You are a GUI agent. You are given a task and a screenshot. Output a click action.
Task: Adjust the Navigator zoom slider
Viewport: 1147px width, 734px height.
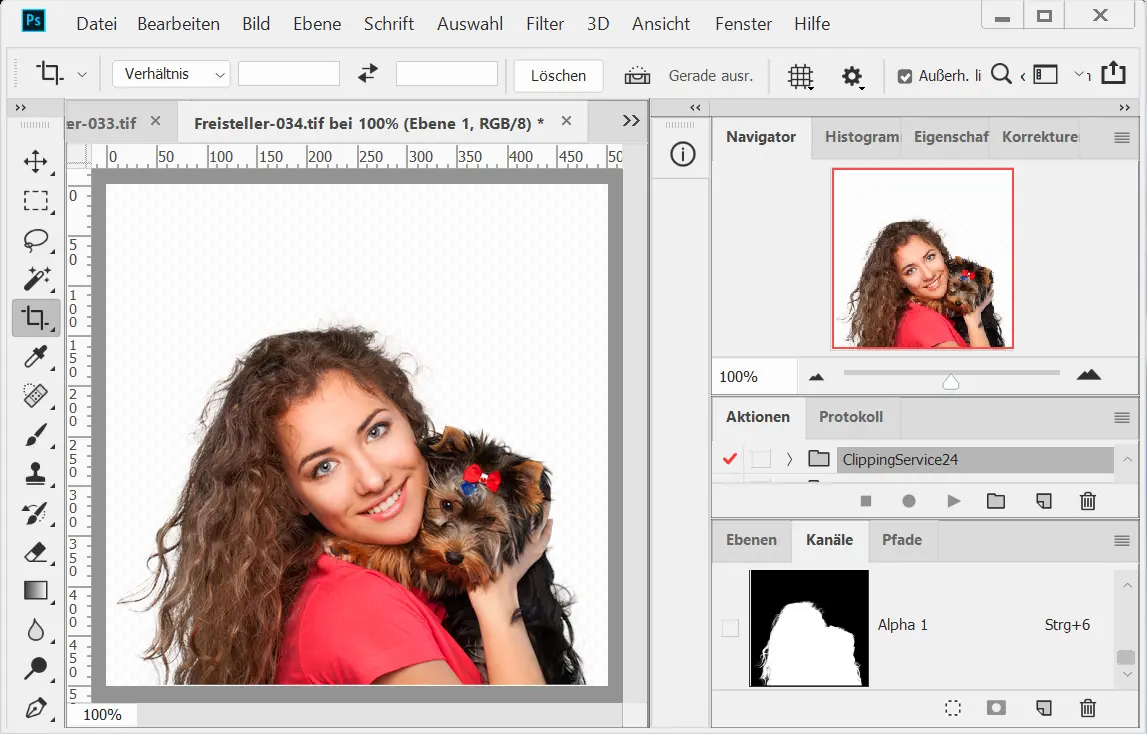950,381
